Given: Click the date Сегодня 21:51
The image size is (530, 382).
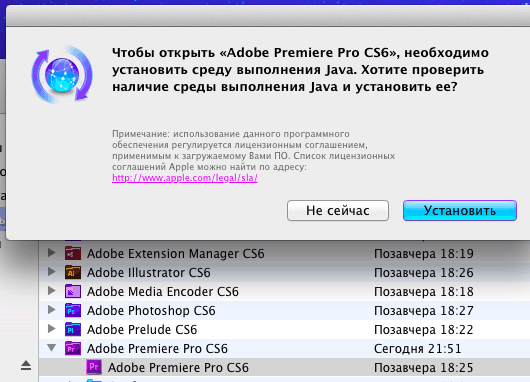Looking at the screenshot, I should [418, 349].
